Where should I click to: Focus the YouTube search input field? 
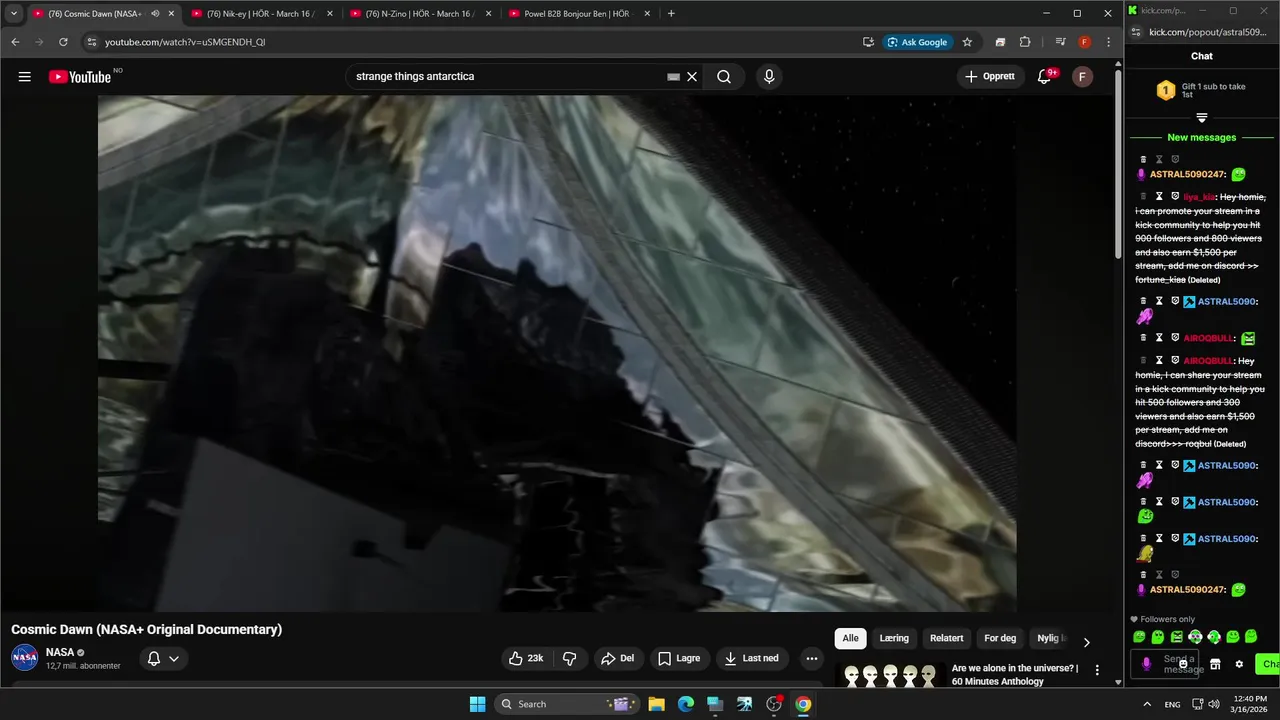pos(508,77)
